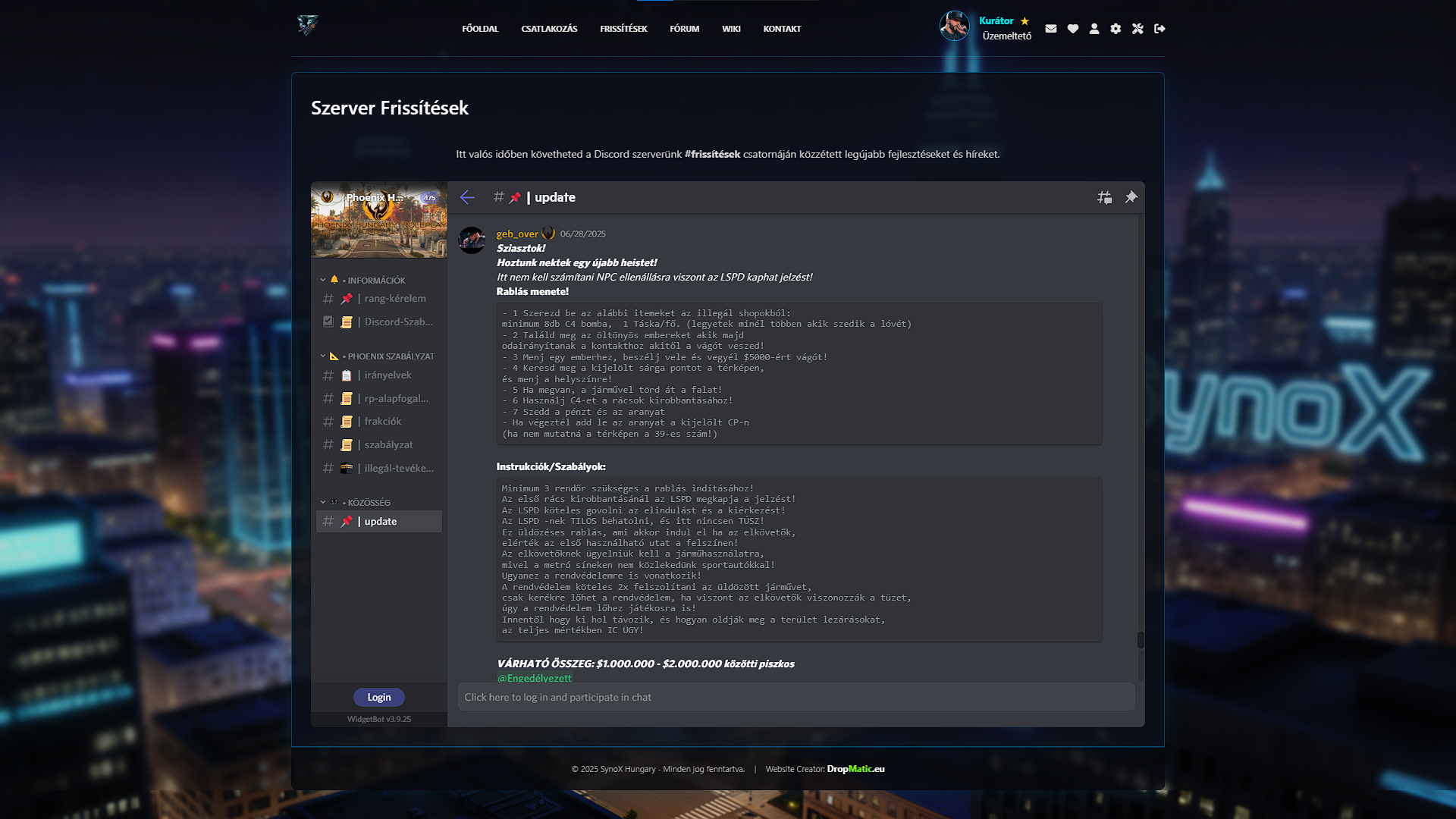The width and height of the screenshot is (1456, 819).
Task: Click the Login button in Discord widget
Action: click(379, 698)
